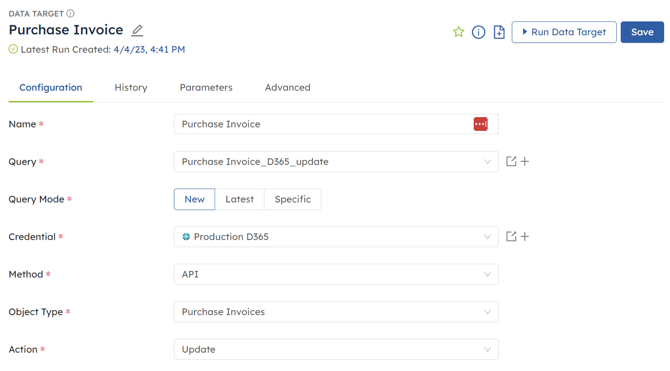
Task: Favorite this data target with star icon
Action: (x=458, y=32)
